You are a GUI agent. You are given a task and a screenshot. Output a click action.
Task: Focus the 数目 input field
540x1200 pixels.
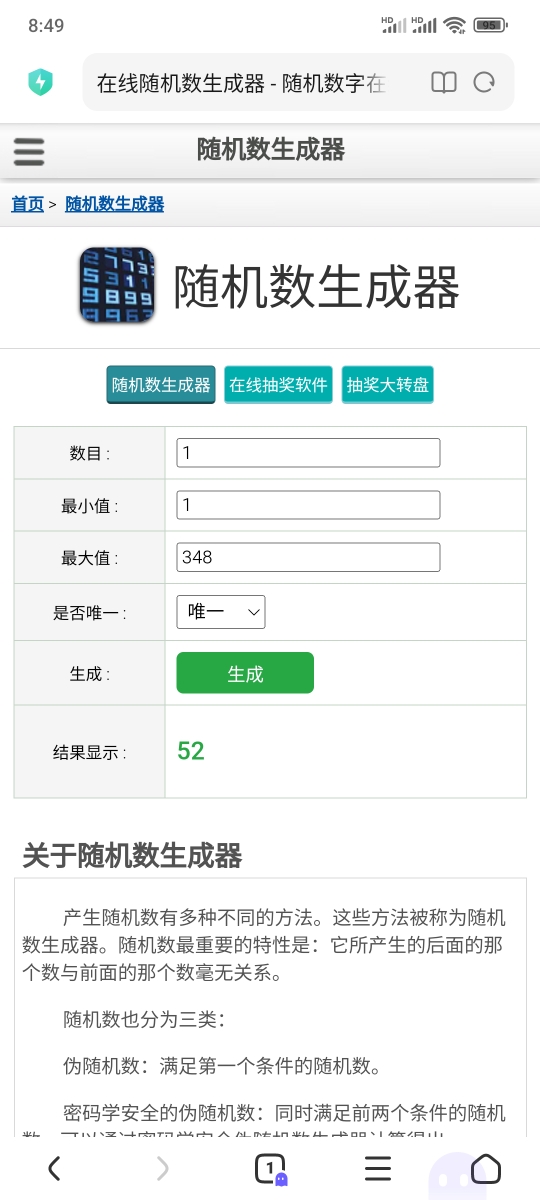coord(308,453)
